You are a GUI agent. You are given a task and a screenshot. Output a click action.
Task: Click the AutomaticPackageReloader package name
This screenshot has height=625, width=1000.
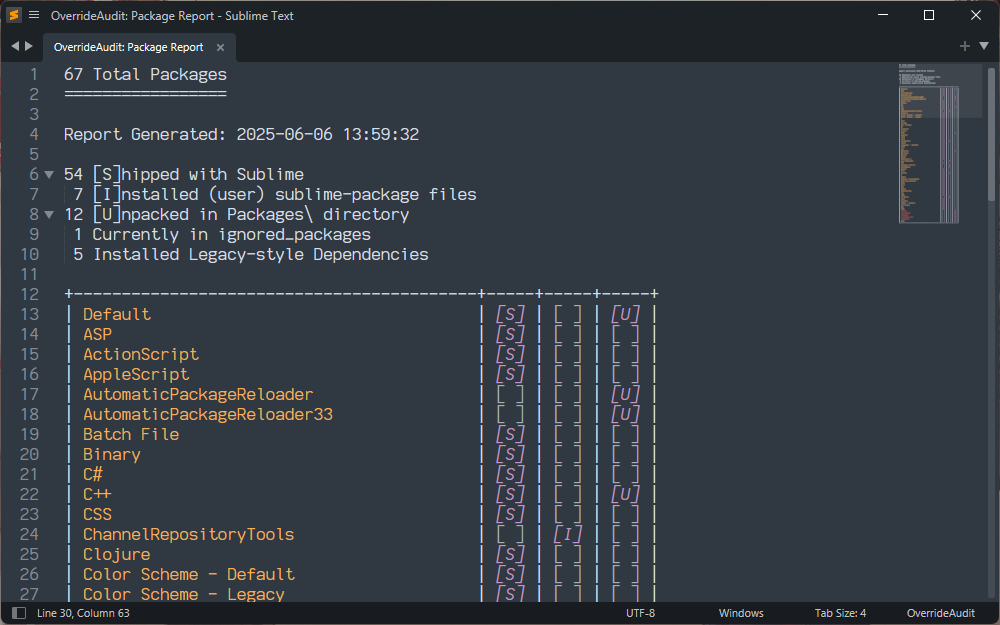[x=198, y=394]
